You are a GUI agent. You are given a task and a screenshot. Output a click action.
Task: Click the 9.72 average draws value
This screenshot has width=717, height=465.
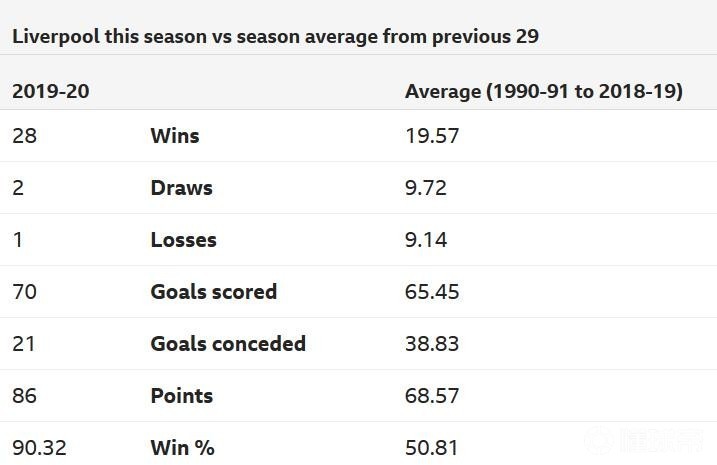point(426,188)
